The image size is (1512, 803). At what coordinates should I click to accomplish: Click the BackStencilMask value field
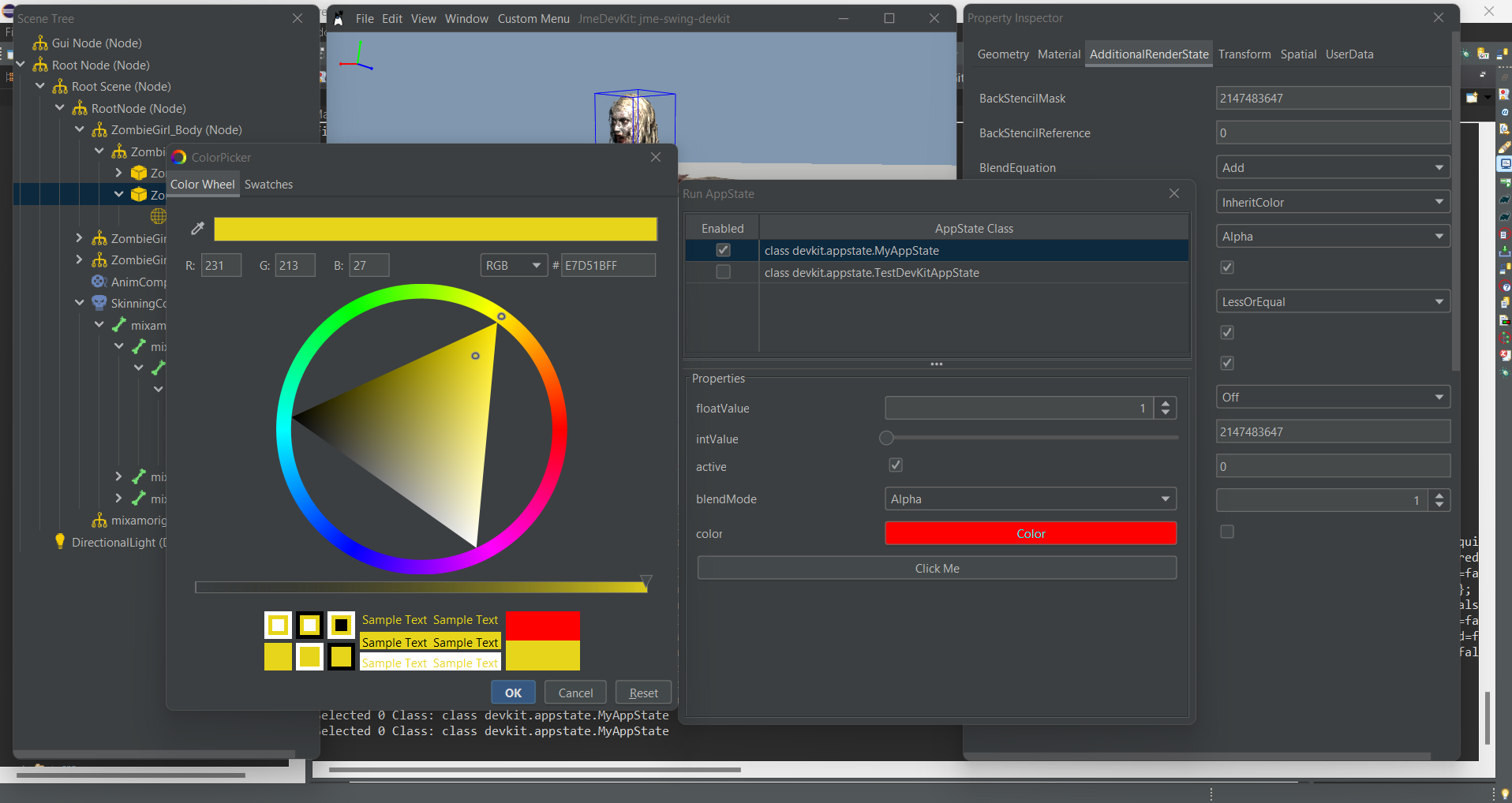pyautogui.click(x=1333, y=98)
